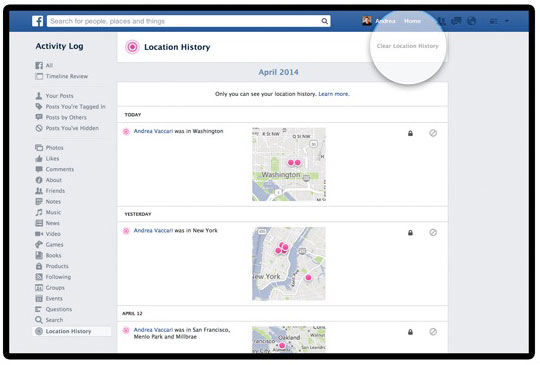Go to Home in the top bar
Image resolution: width=540 pixels, height=365 pixels.
tap(412, 21)
